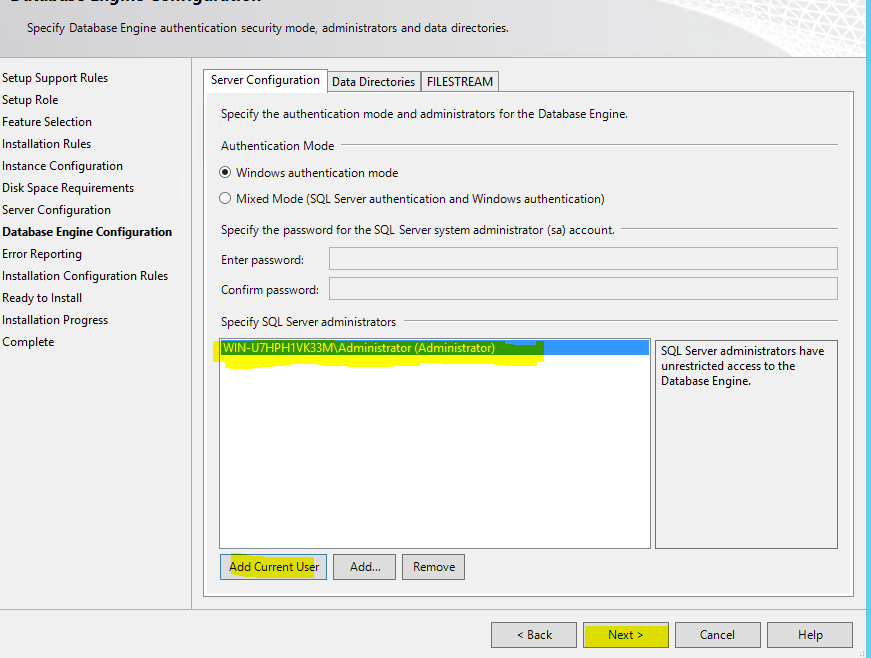The image size is (871, 658).
Task: Click Setup Role step in sidebar
Action: coord(30,100)
